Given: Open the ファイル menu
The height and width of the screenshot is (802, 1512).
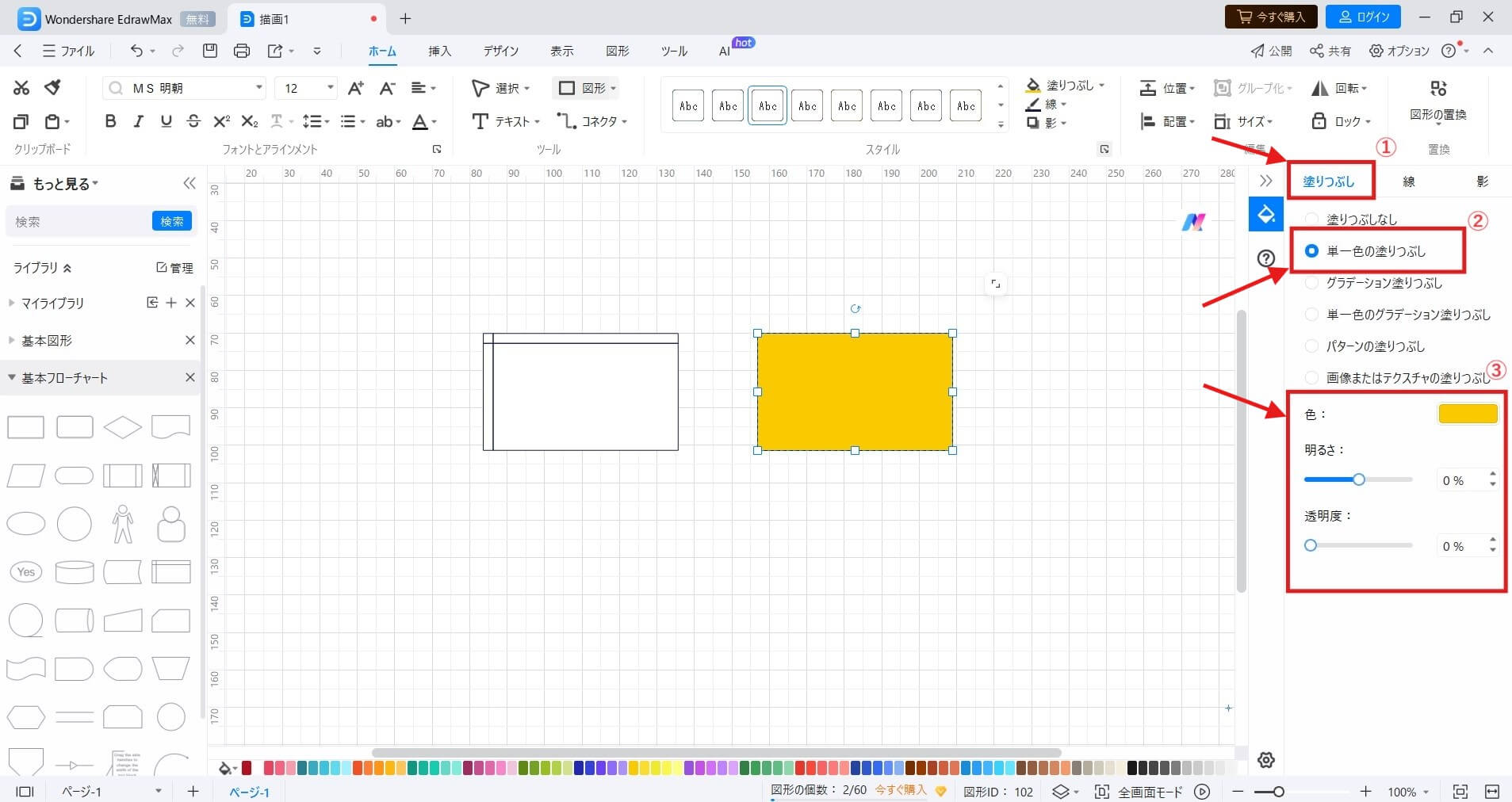Looking at the screenshot, I should [x=68, y=51].
